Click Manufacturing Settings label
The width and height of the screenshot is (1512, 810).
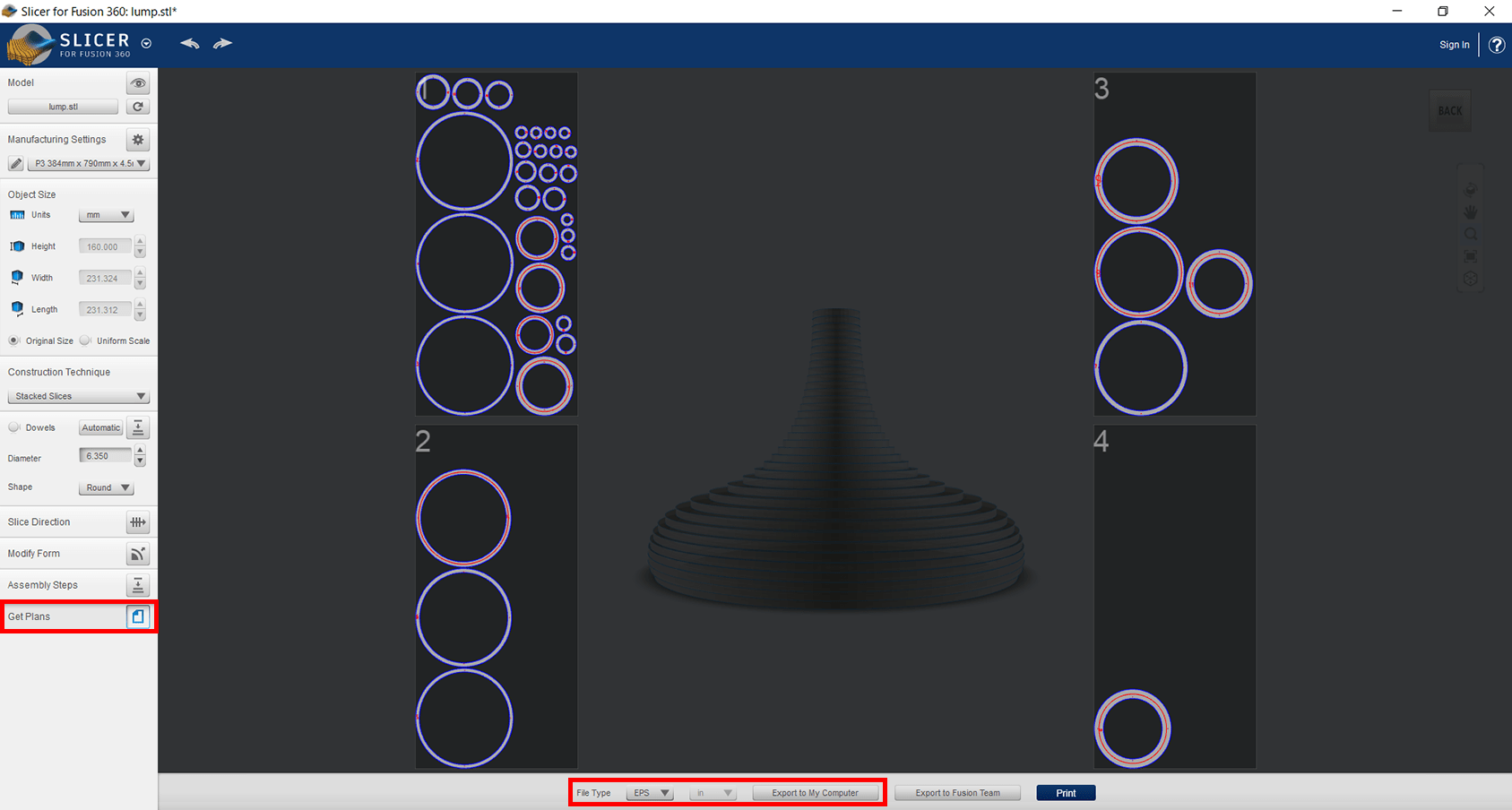click(56, 140)
